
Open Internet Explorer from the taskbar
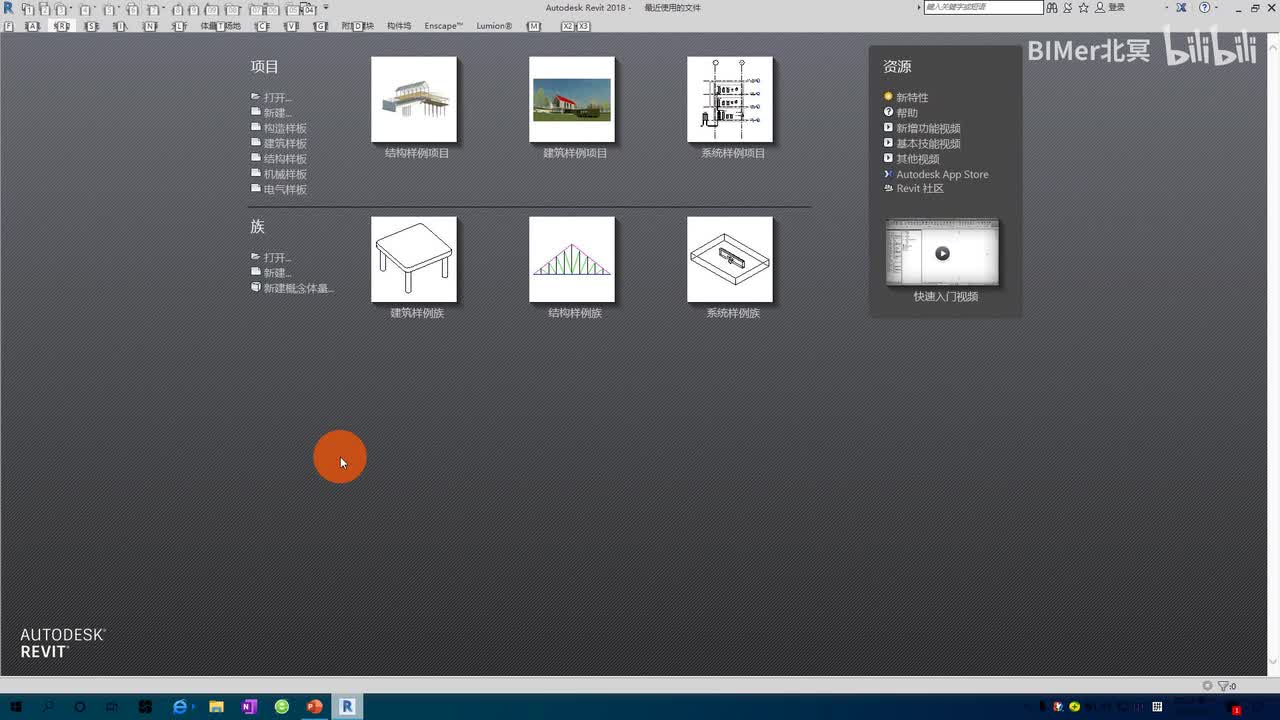[x=180, y=707]
